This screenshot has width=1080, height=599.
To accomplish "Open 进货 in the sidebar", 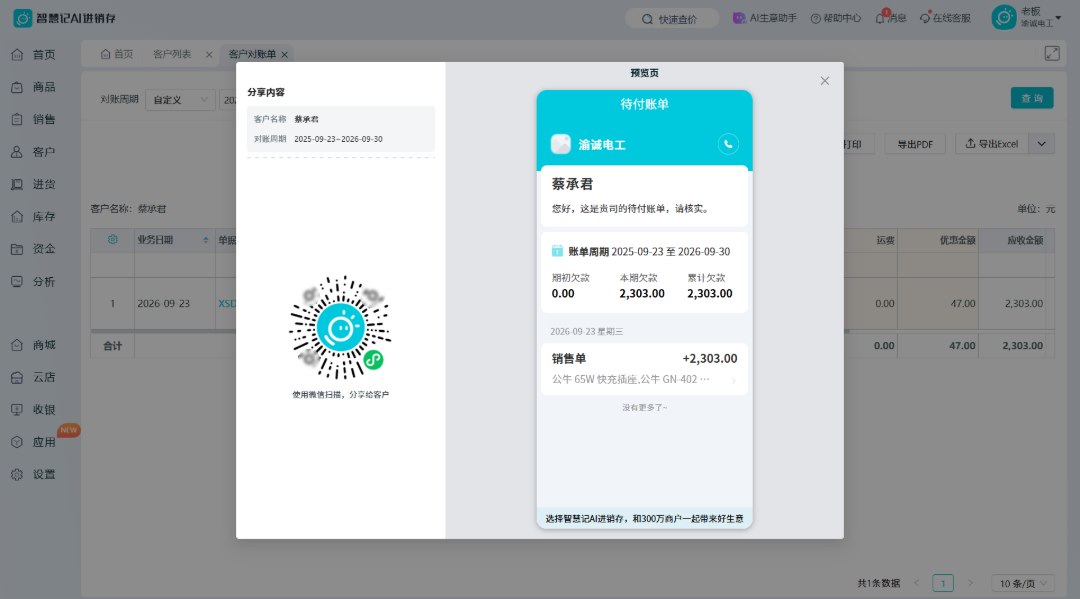I will pos(33,184).
